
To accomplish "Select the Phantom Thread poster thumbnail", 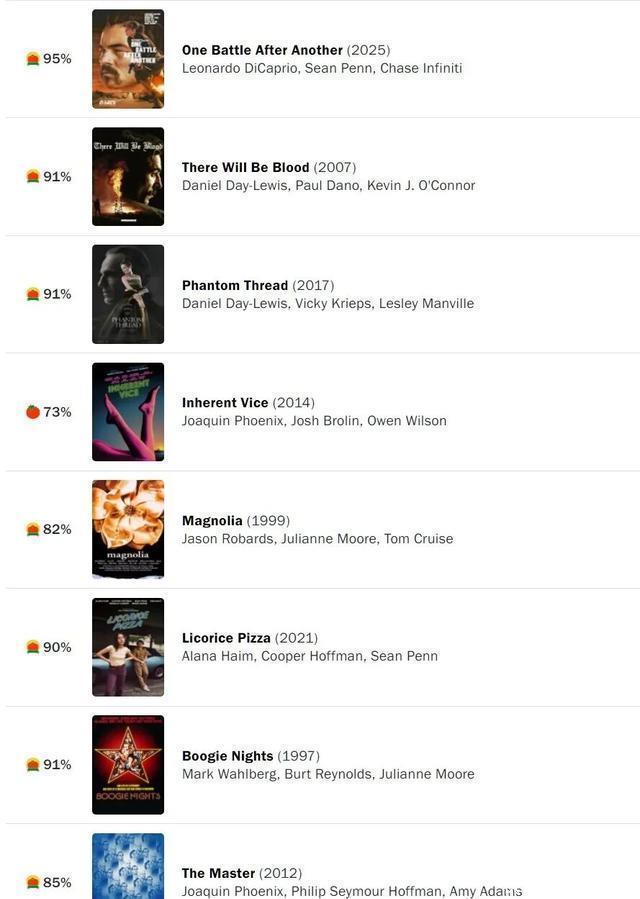I will pos(128,294).
